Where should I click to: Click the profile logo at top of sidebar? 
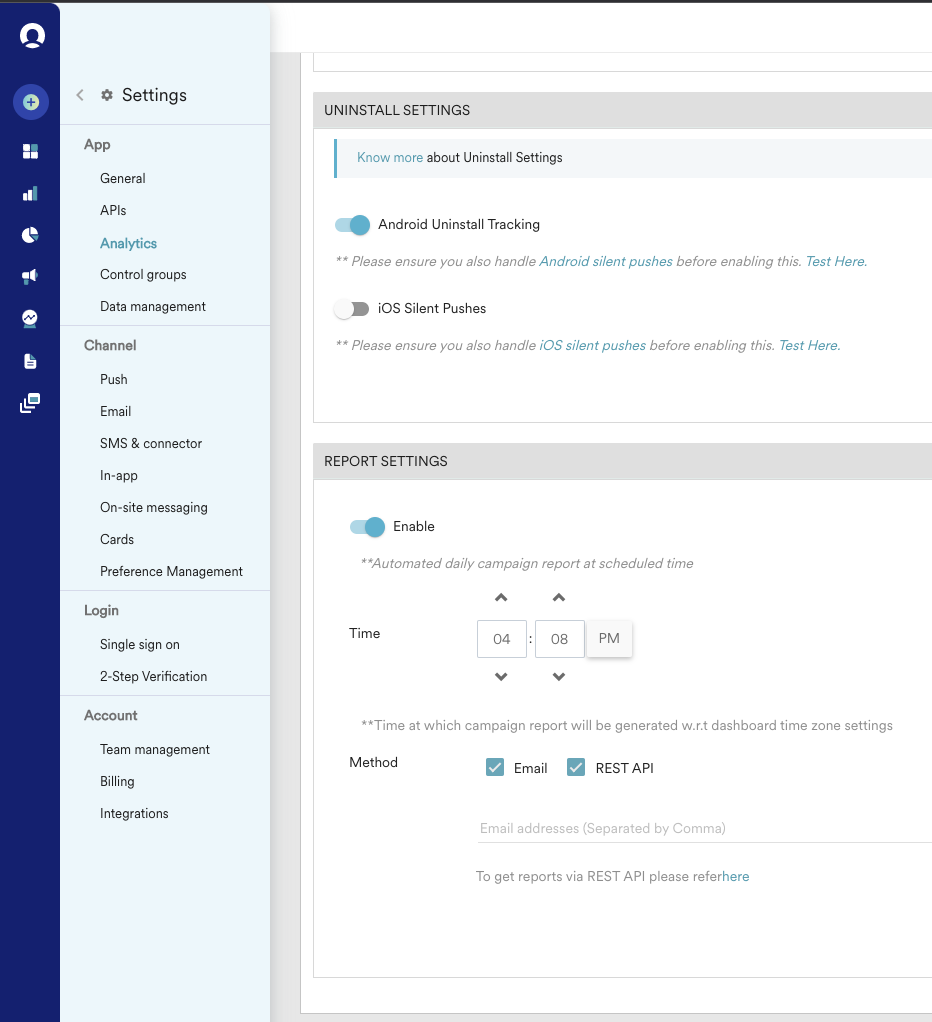pos(32,36)
